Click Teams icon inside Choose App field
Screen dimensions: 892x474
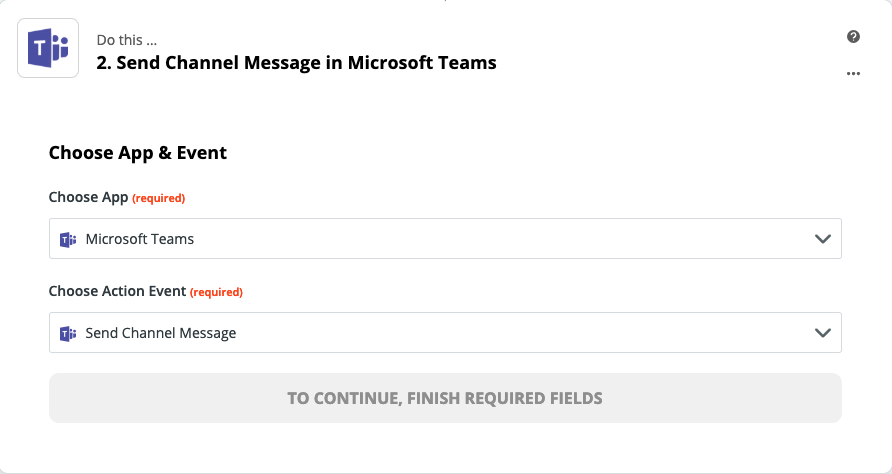[68, 240]
